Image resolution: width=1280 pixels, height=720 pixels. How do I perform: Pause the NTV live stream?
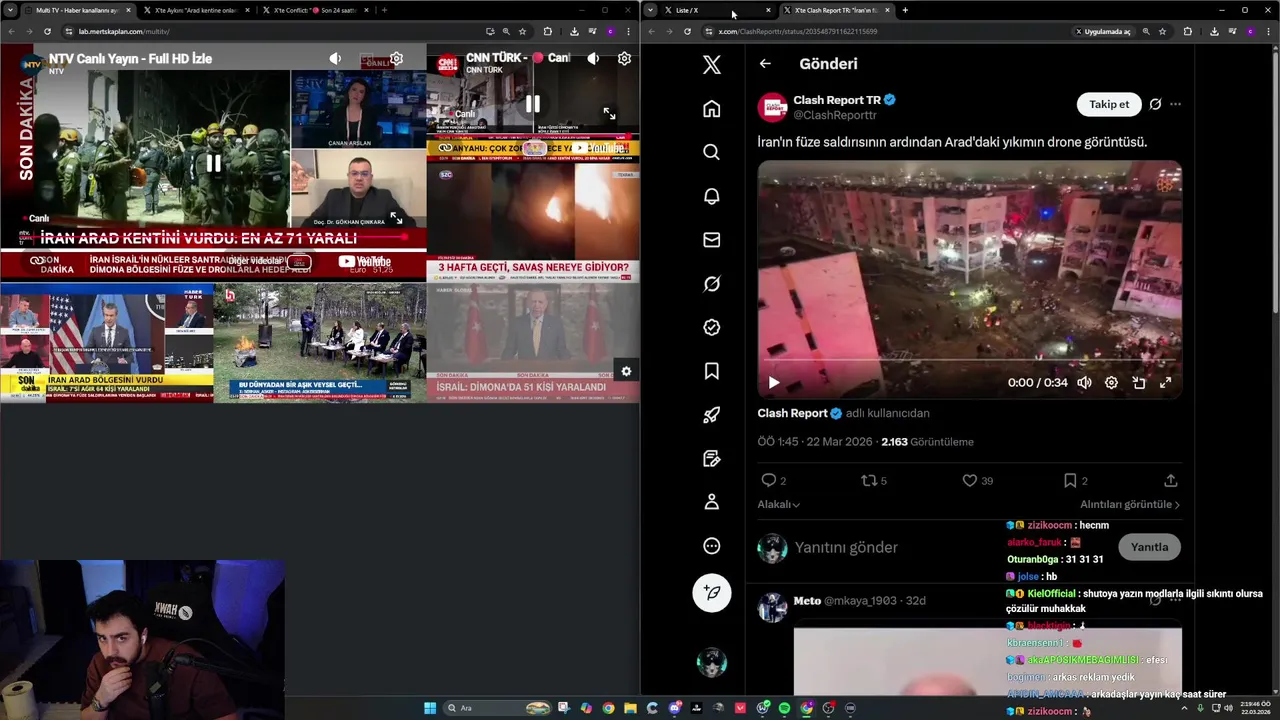[x=213, y=163]
